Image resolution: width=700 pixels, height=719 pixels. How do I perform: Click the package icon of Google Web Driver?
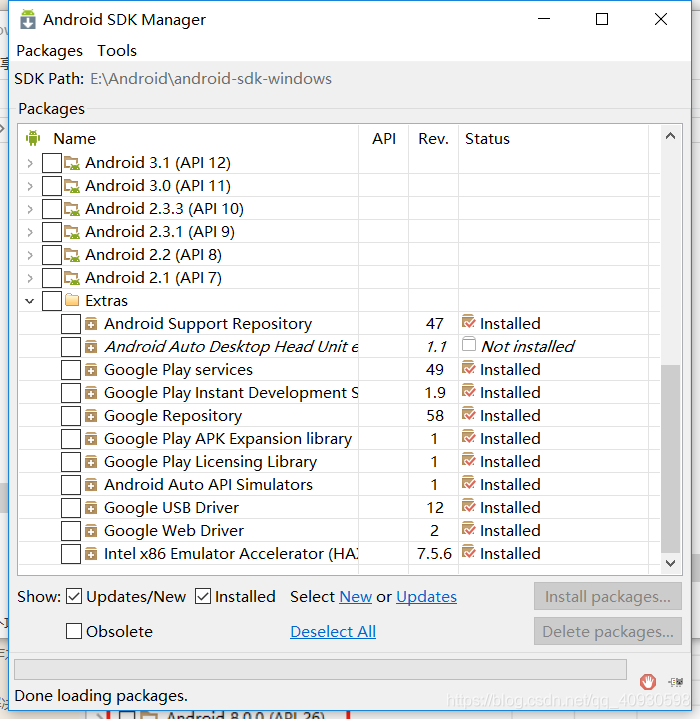pos(91,531)
